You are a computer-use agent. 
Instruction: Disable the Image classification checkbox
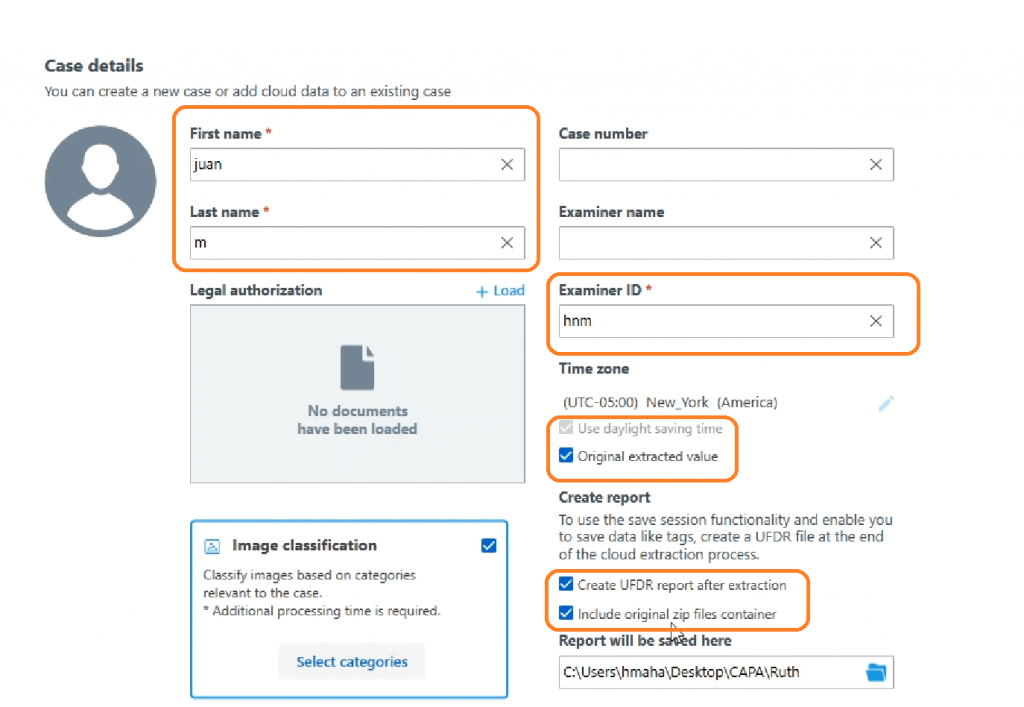coord(488,546)
